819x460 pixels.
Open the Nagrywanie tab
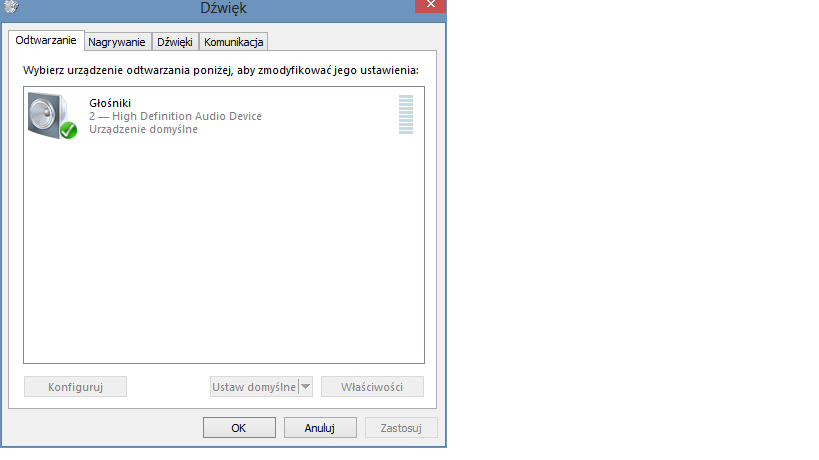116,42
